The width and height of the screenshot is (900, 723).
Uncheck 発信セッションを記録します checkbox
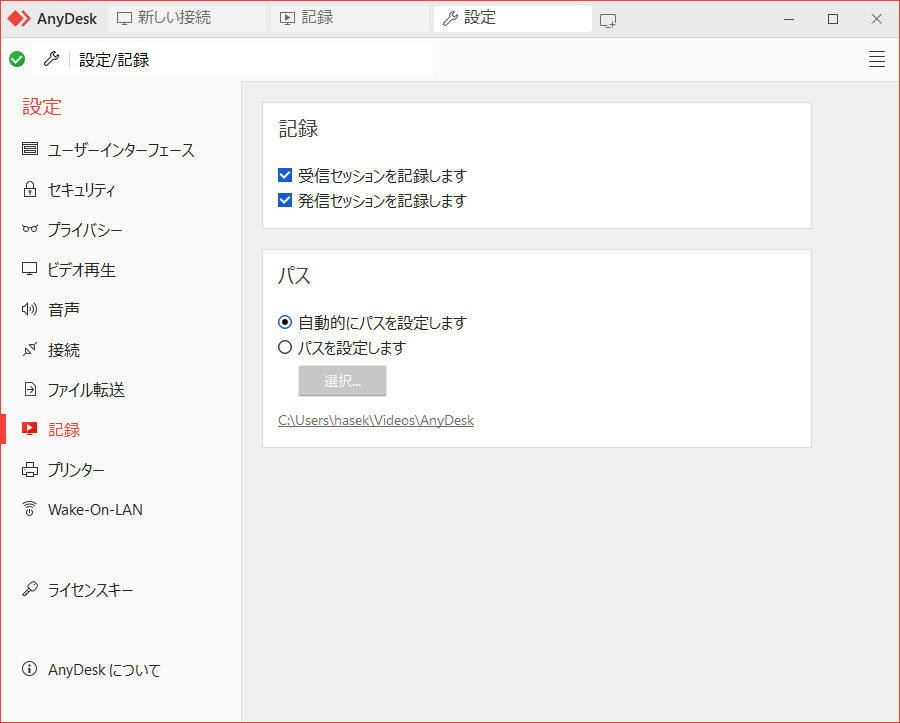[285, 200]
